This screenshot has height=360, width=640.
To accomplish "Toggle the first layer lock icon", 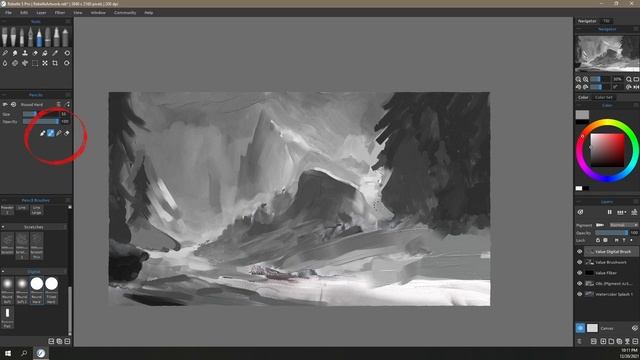I will tap(598, 240).
